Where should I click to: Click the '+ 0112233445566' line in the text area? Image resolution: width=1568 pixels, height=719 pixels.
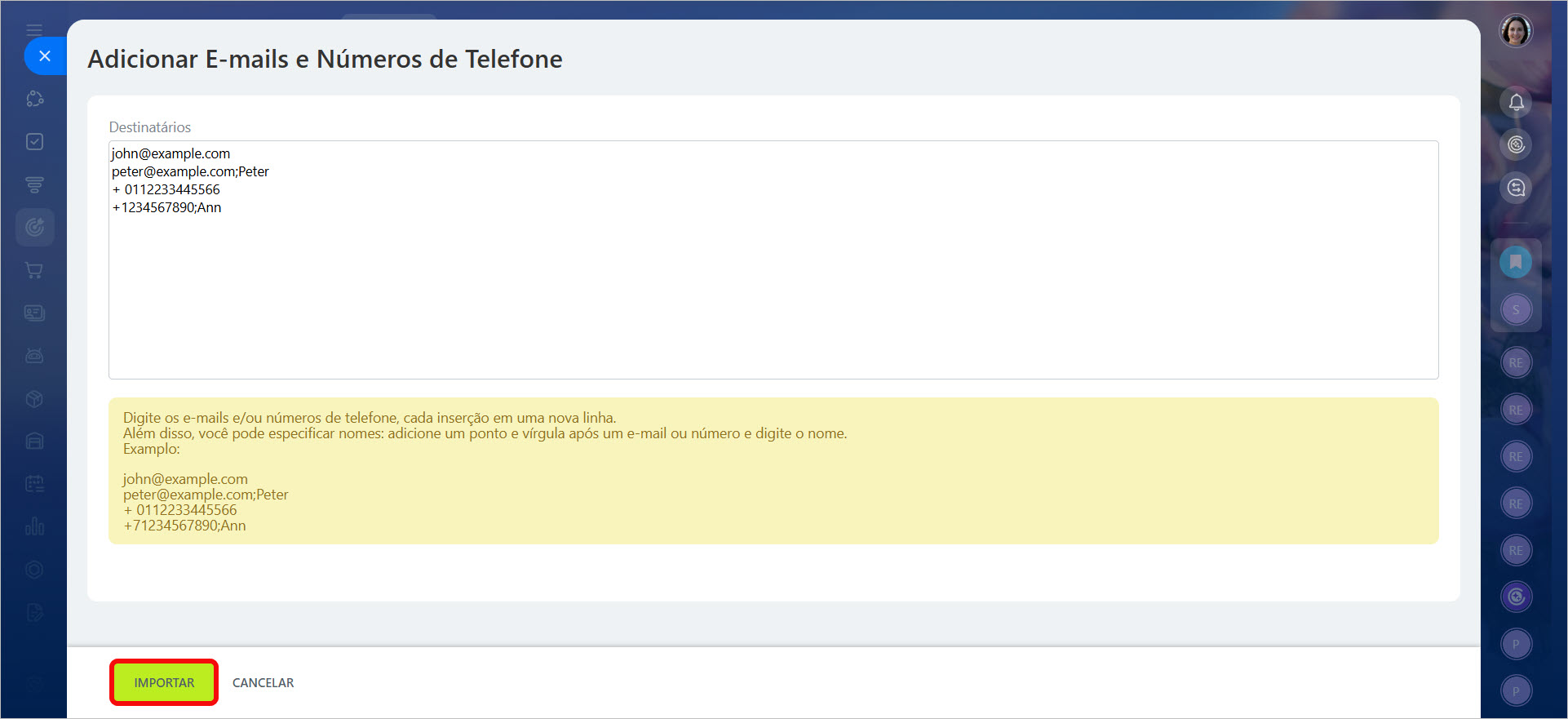(166, 189)
